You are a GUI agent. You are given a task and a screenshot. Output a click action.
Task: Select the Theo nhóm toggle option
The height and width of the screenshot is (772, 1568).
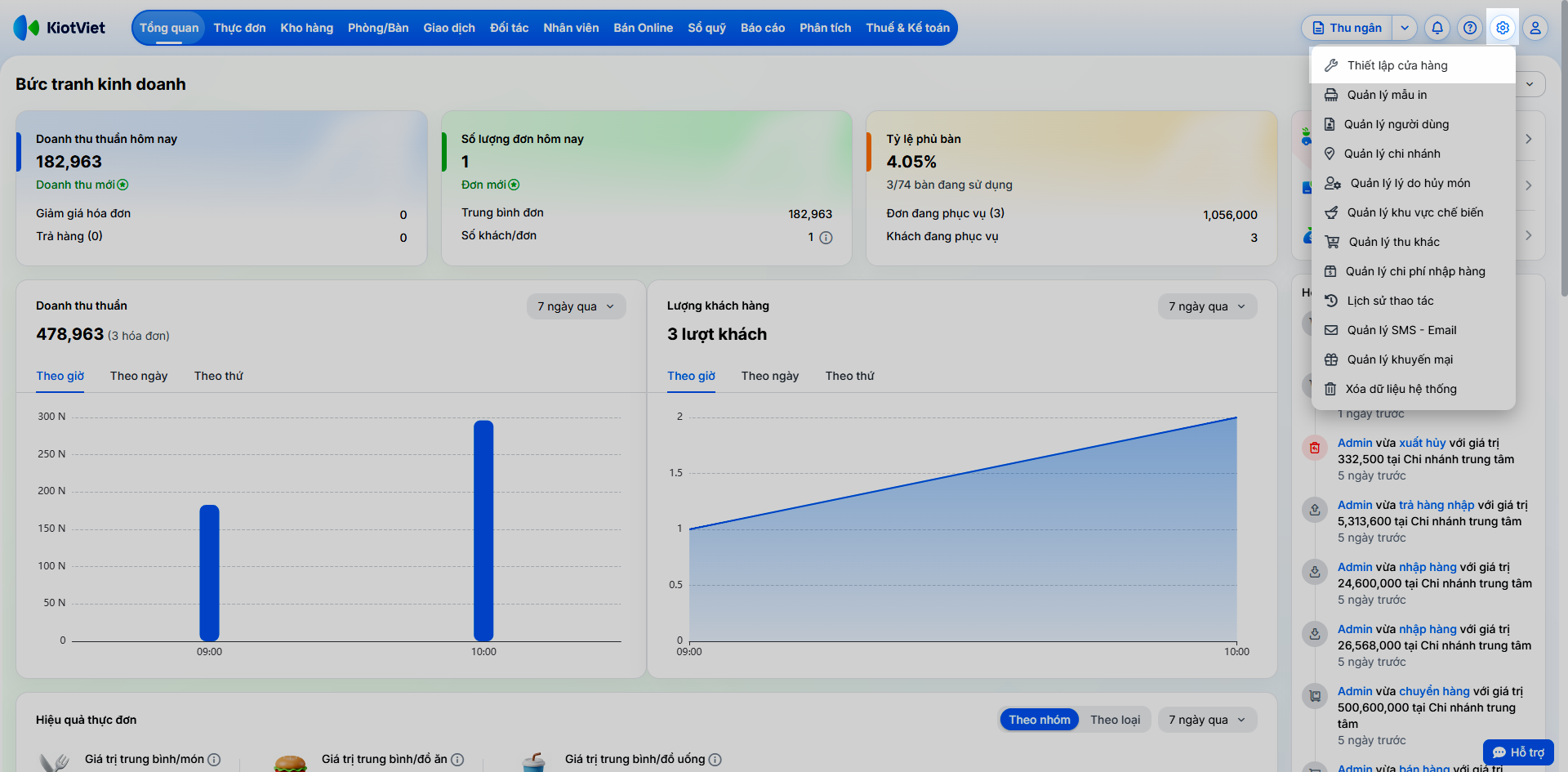click(x=1039, y=720)
